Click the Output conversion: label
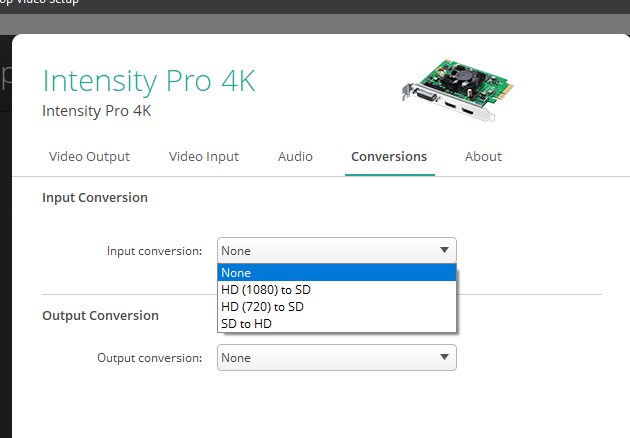630x438 pixels. pos(149,358)
